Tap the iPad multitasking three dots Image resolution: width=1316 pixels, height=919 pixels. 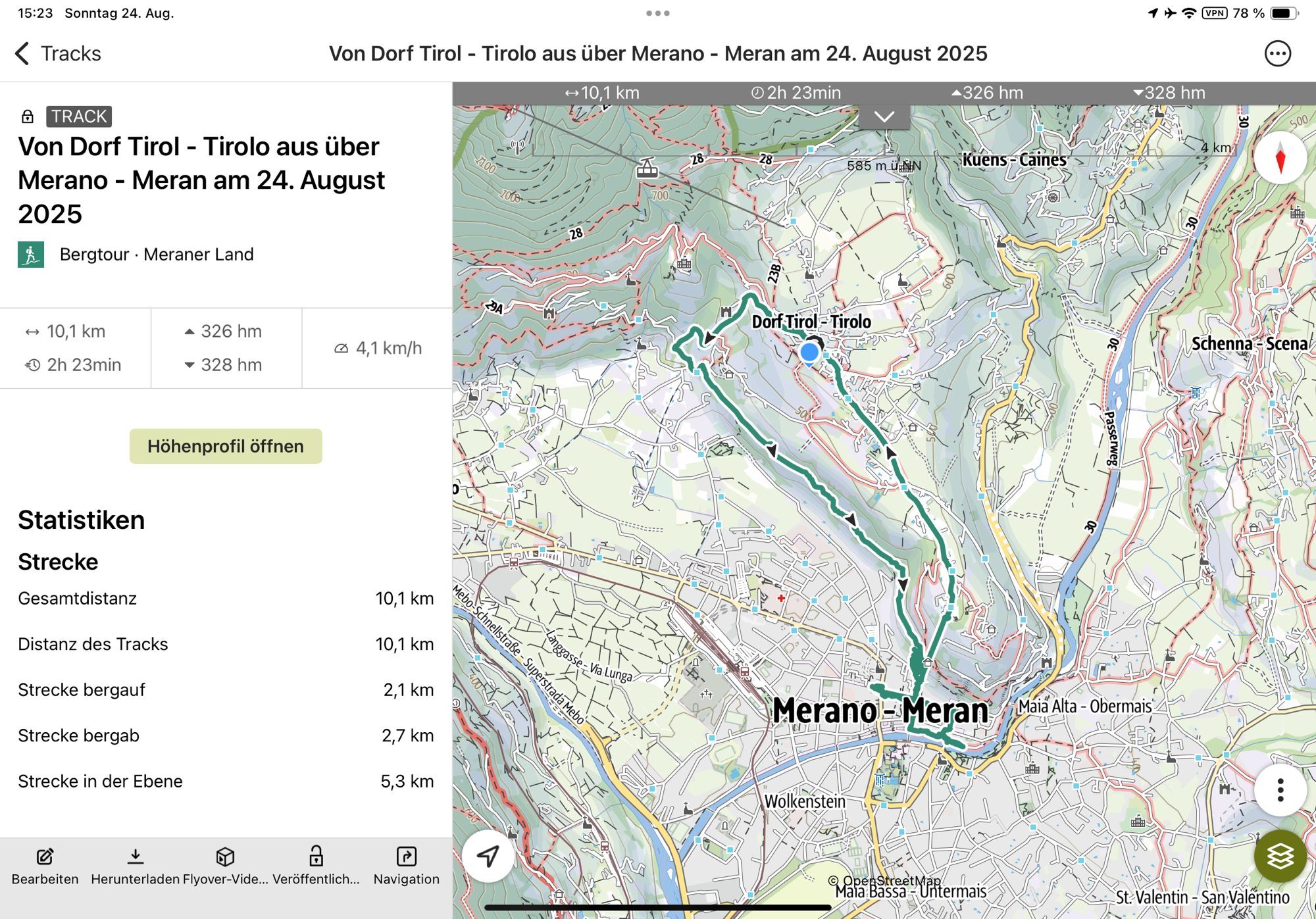click(657, 13)
